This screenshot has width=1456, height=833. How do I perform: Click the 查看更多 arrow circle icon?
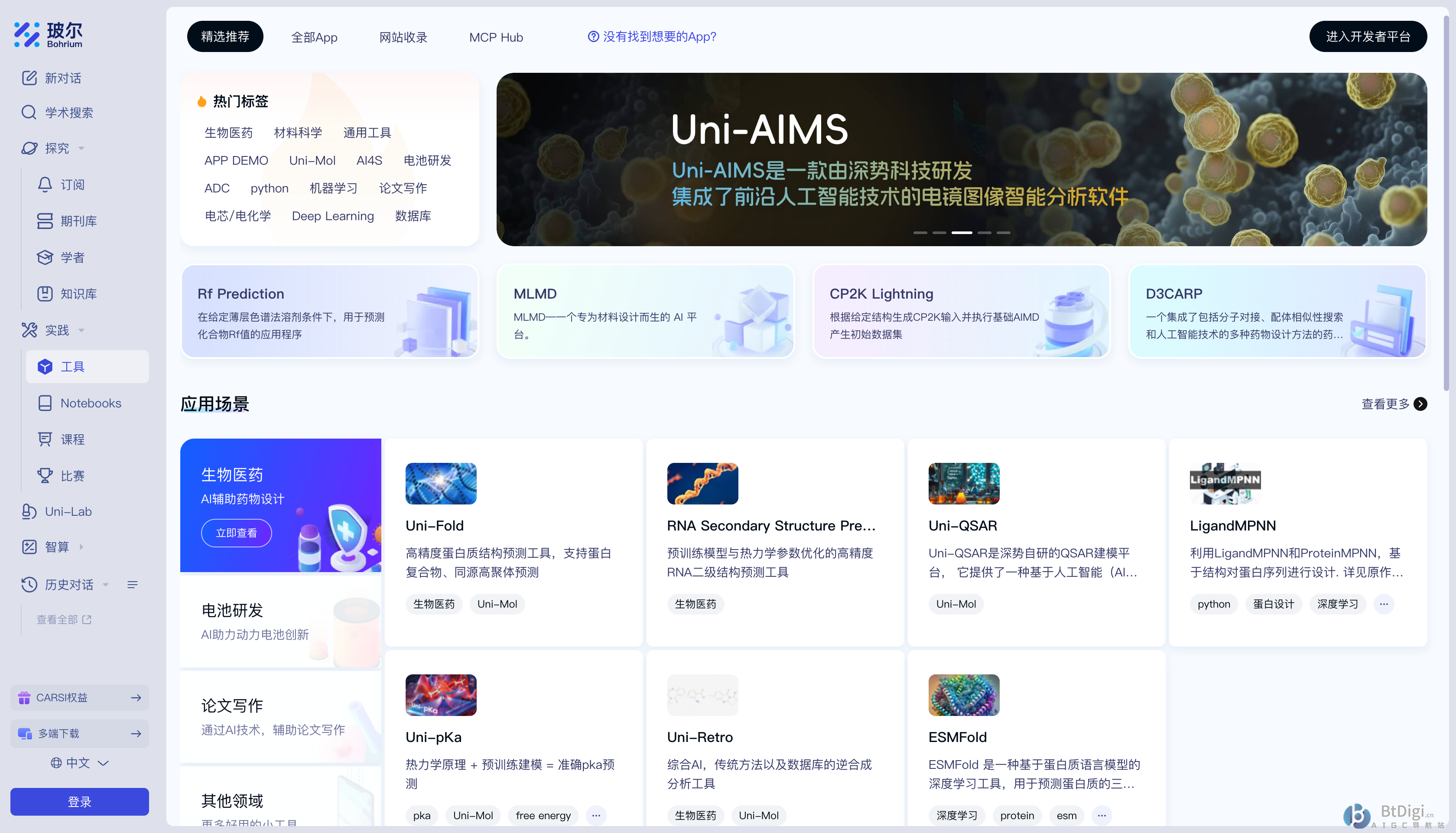[x=1420, y=404]
